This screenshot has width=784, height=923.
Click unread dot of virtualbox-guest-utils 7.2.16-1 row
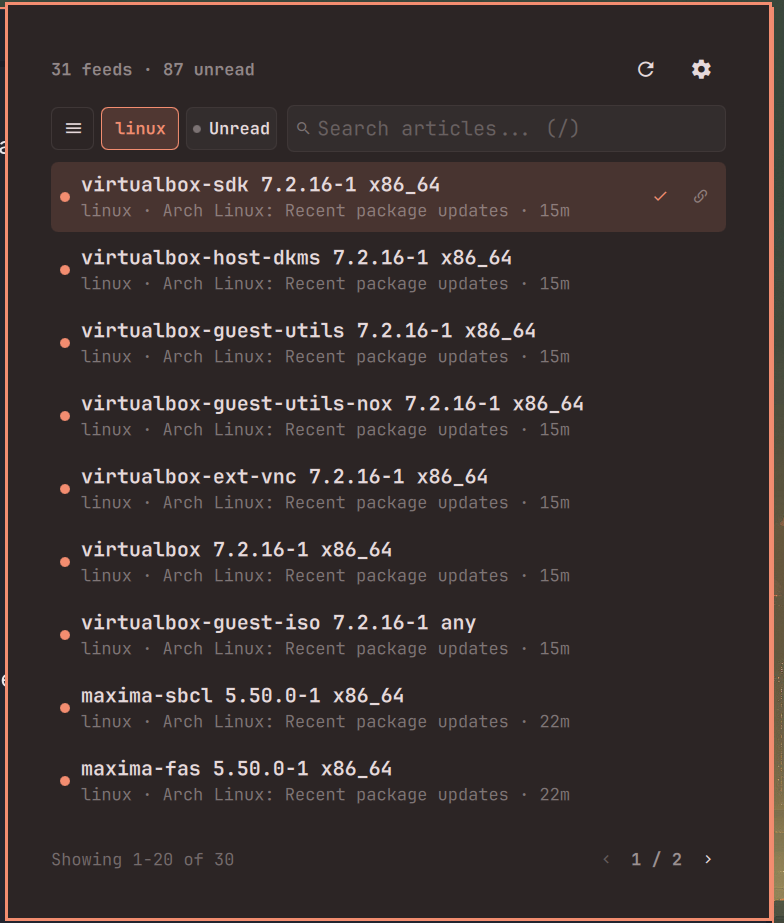click(x=65, y=343)
